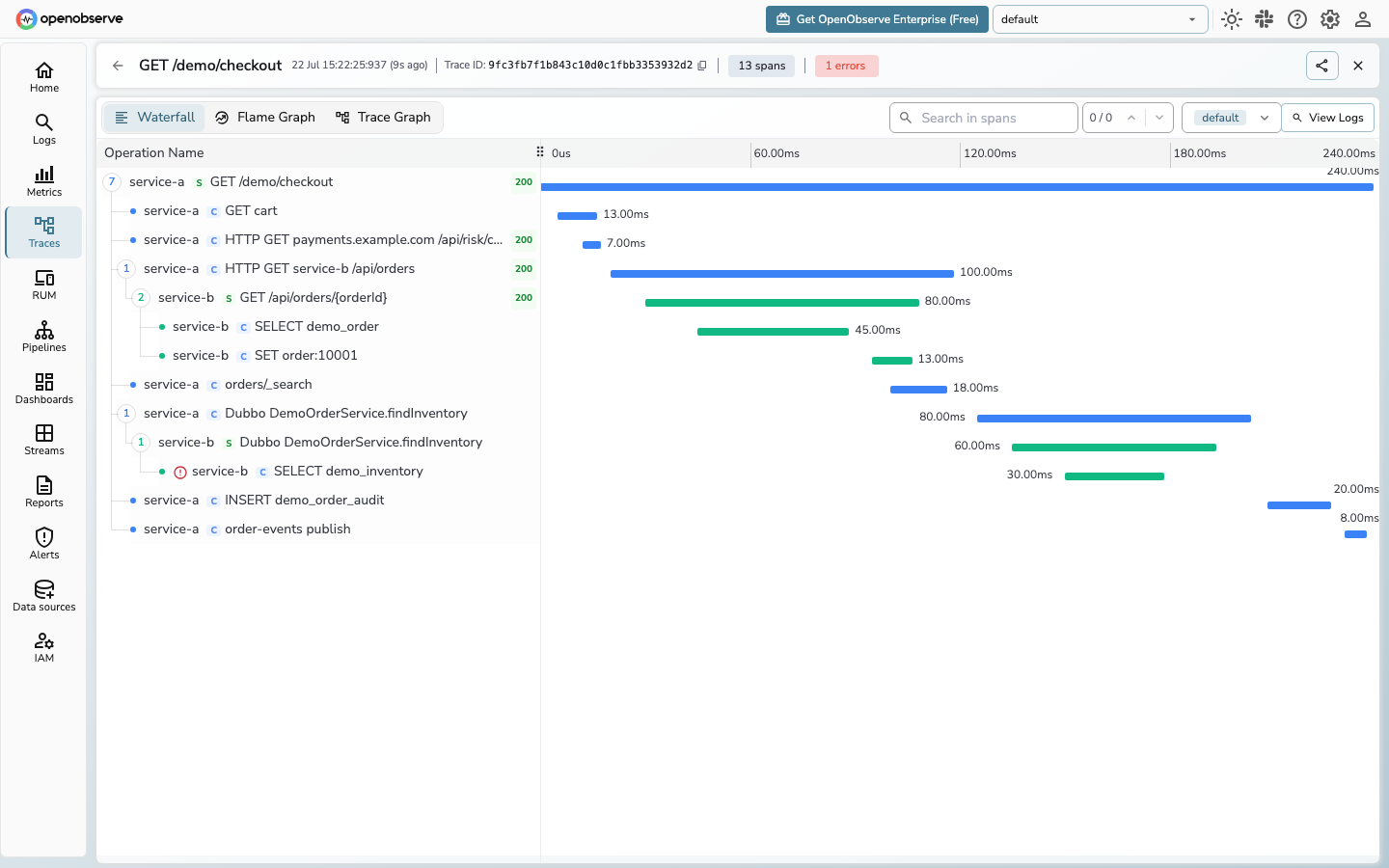This screenshot has height=868, width=1389.
Task: Click the 7.00ms timeline bar
Action: click(x=591, y=245)
